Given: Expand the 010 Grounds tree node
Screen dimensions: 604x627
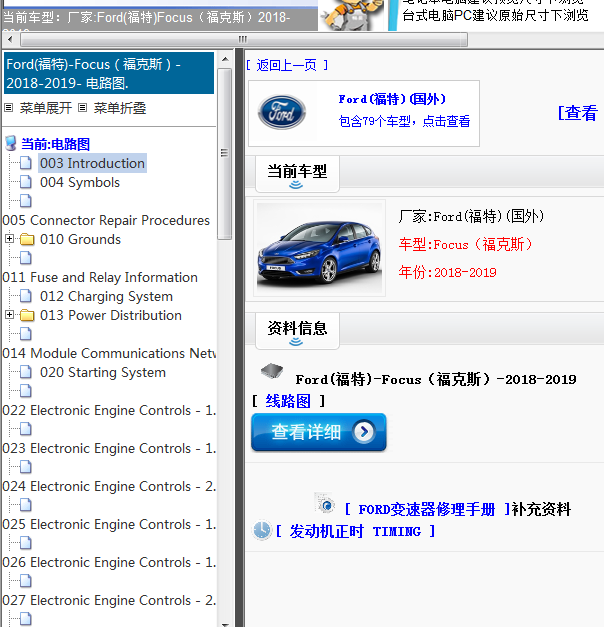Looking at the screenshot, I should pyautogui.click(x=9, y=239).
